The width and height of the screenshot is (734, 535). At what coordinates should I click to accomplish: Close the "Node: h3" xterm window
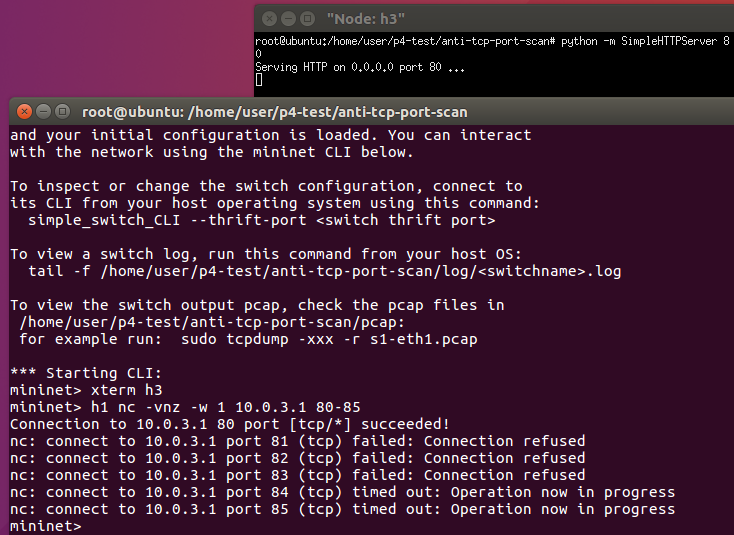tap(269, 19)
